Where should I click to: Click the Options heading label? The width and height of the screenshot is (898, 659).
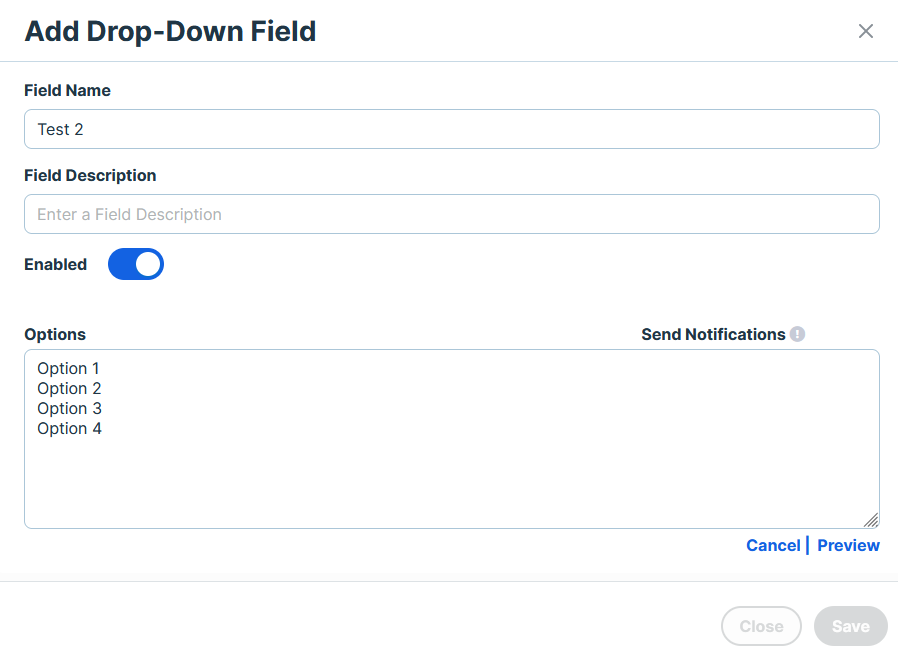coord(55,334)
